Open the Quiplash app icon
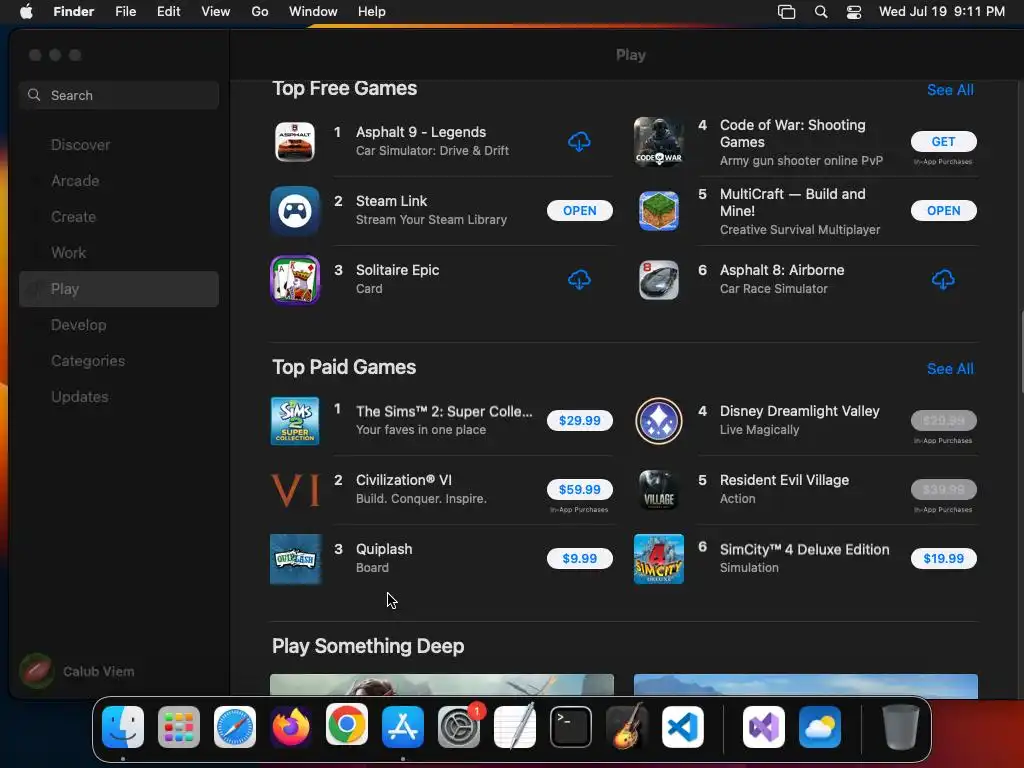 [x=295, y=559]
